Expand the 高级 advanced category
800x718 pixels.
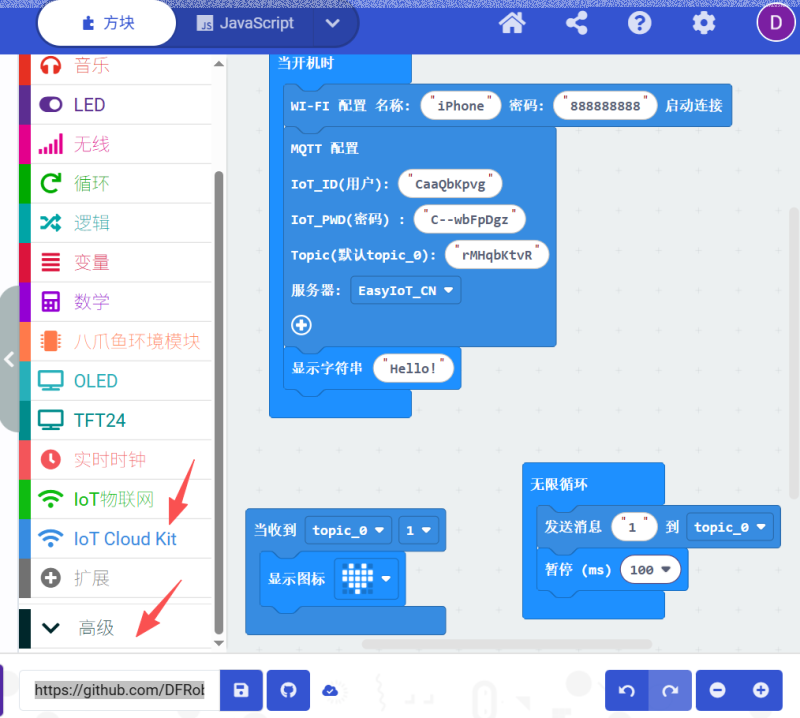96,628
